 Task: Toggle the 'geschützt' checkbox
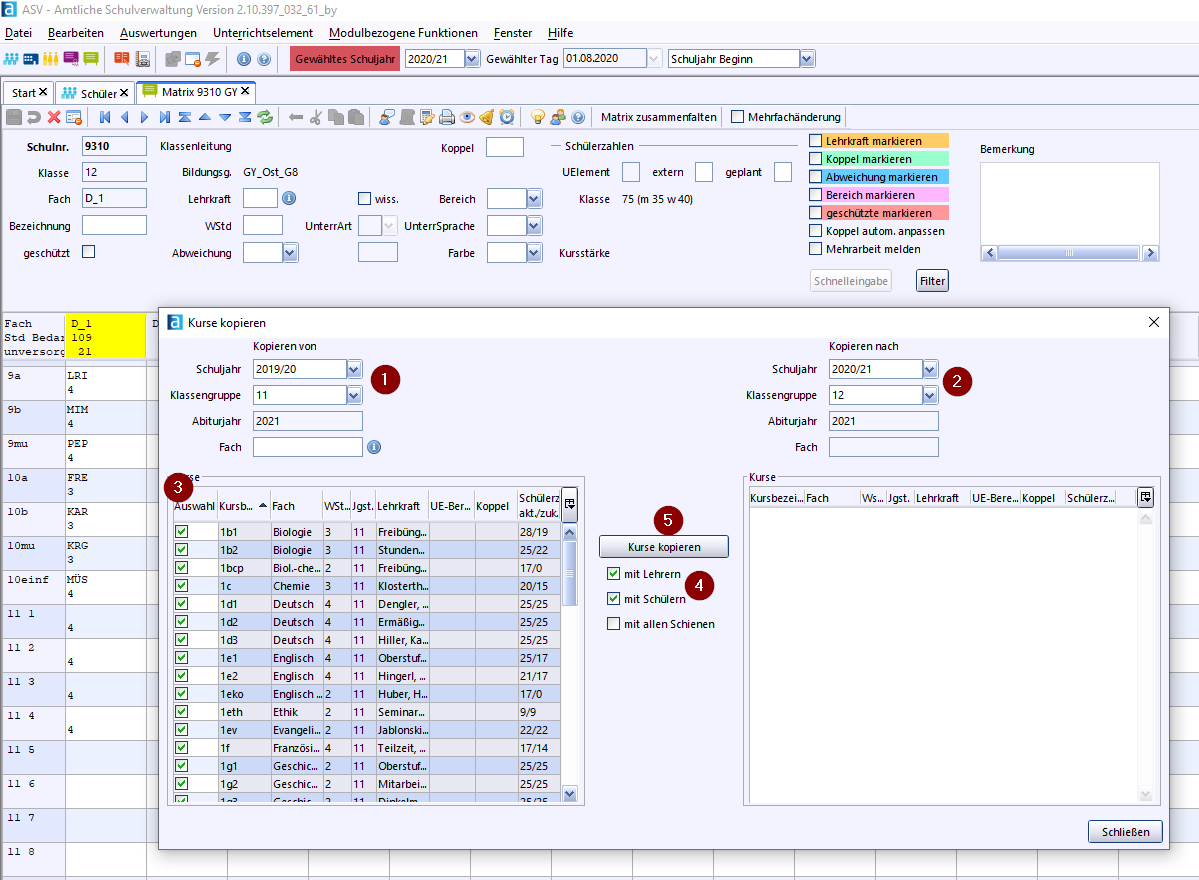[x=89, y=252]
